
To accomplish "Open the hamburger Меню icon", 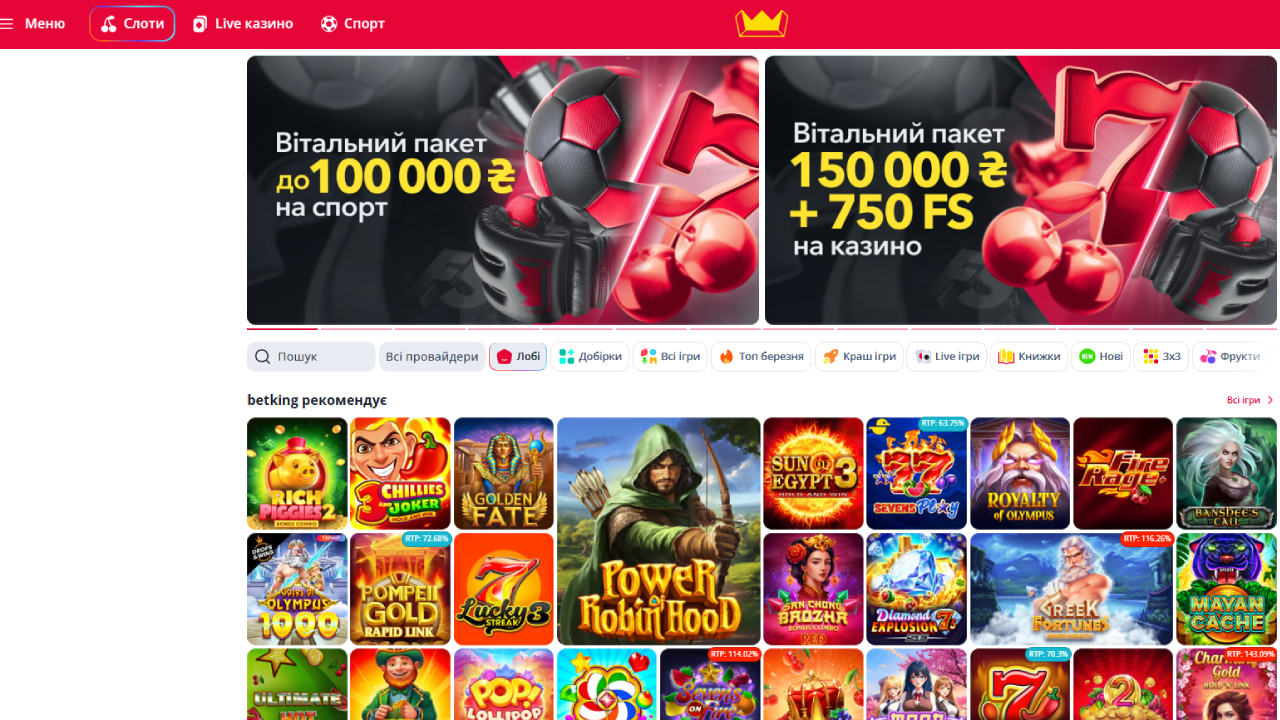I will pos(7,23).
